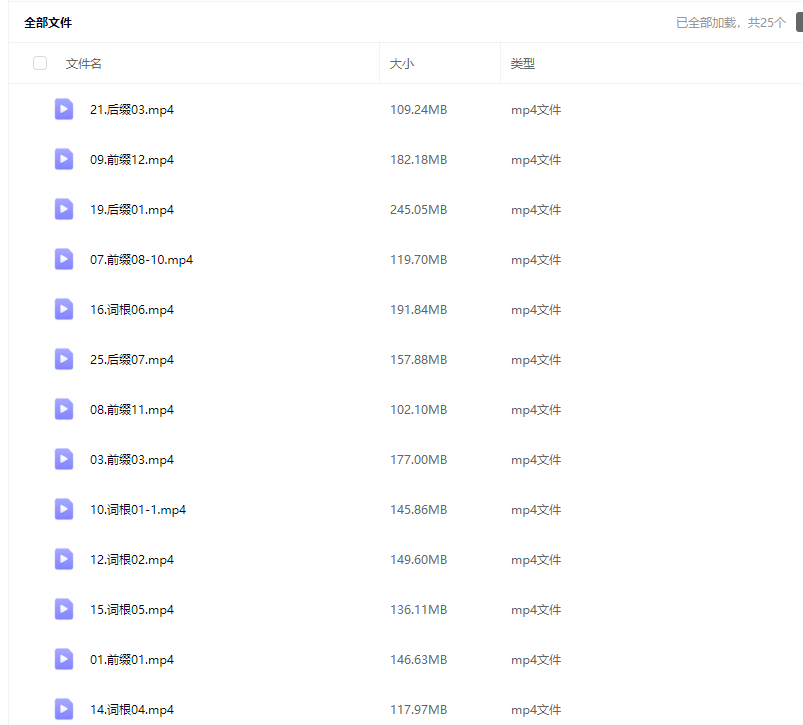Open file 01.前缀01.mp4
Viewport: 803px width, 725px height.
132,660
